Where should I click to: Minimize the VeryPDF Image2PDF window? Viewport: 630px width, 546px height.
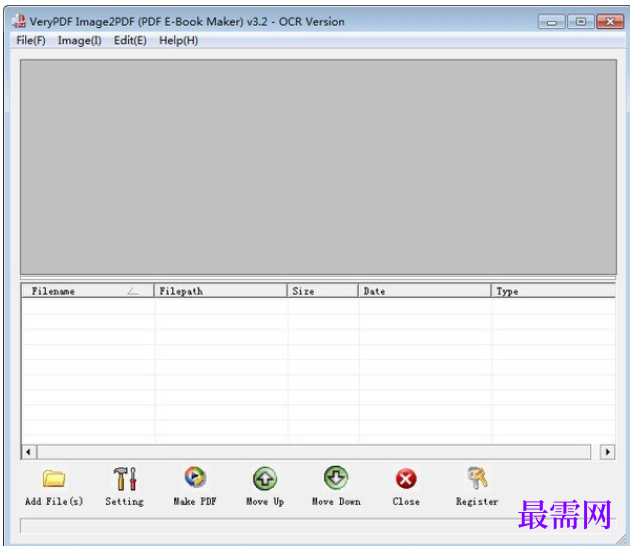pos(552,22)
